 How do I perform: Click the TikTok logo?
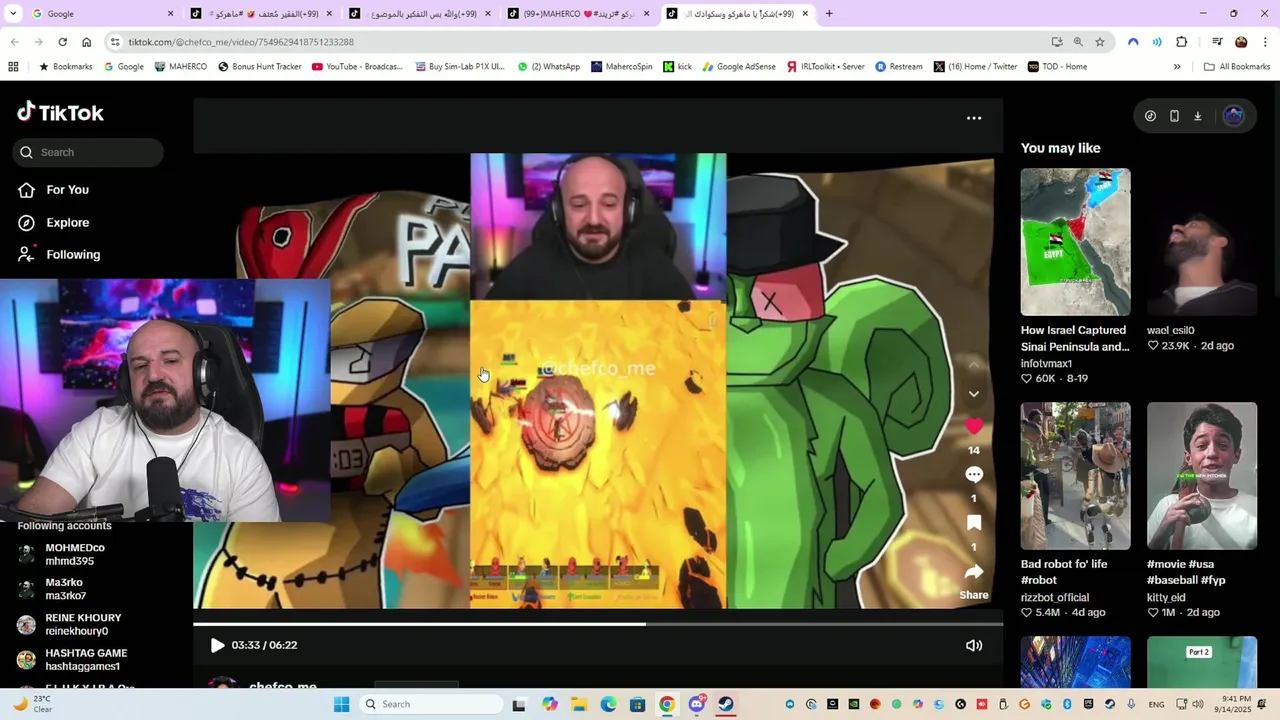click(x=60, y=112)
